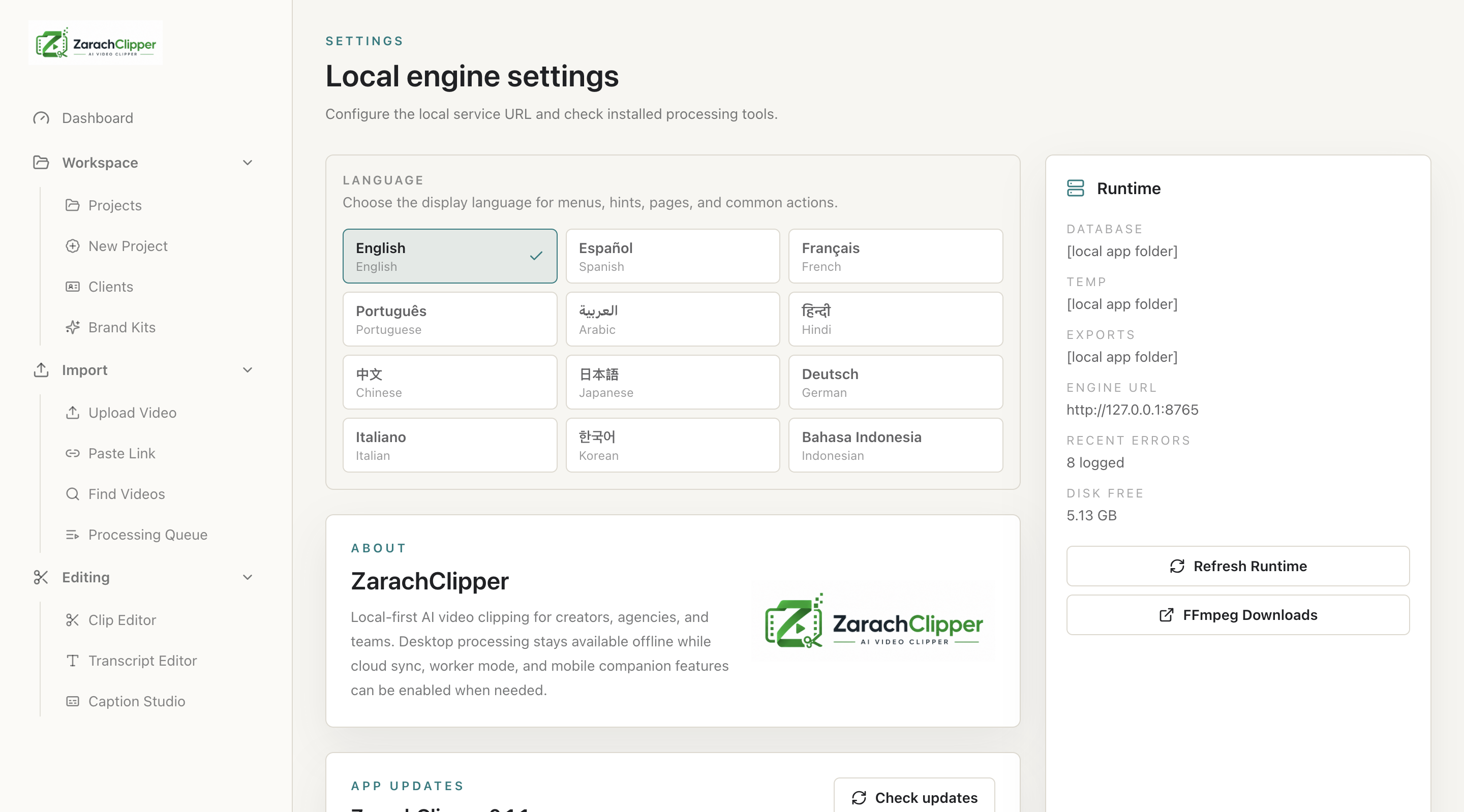Click the Workspace section label
Image resolution: width=1464 pixels, height=812 pixels.
[100, 163]
